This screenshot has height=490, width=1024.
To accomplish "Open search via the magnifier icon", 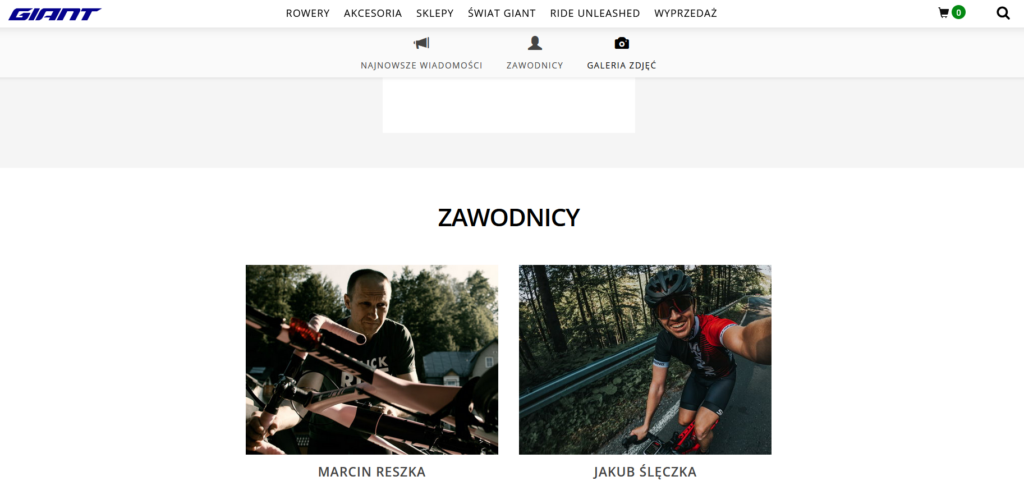I will click(1003, 12).
